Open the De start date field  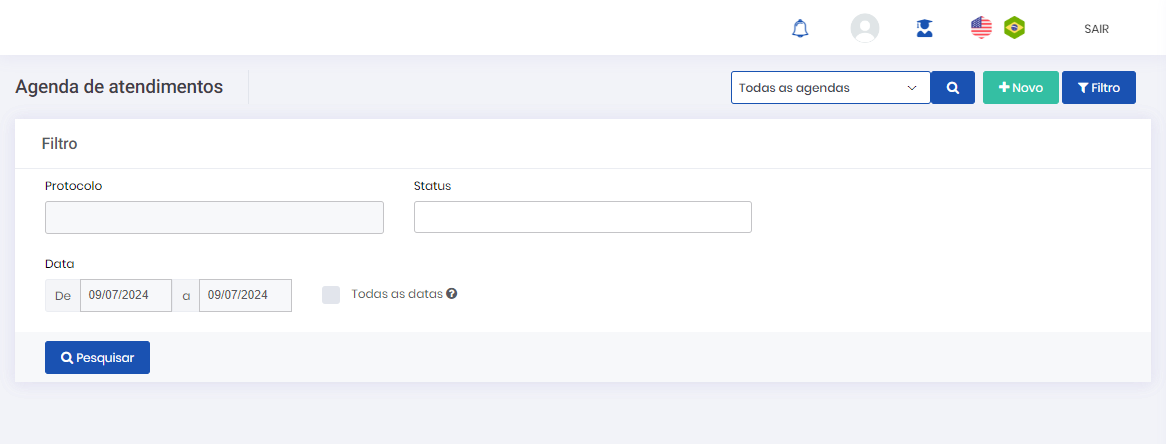[125, 295]
